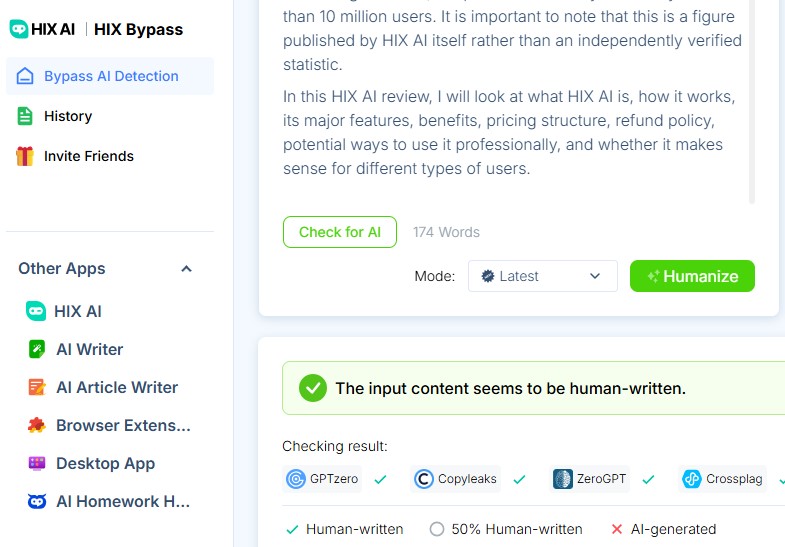Viewport: 785px width, 547px height.
Task: Click the AI-generated legend label
Action: click(673, 529)
